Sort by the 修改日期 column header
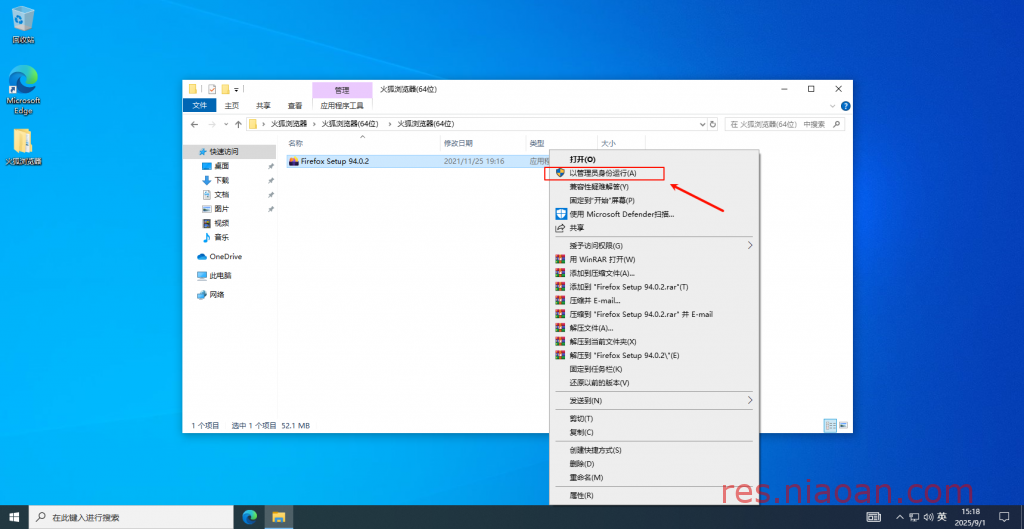 click(x=483, y=143)
